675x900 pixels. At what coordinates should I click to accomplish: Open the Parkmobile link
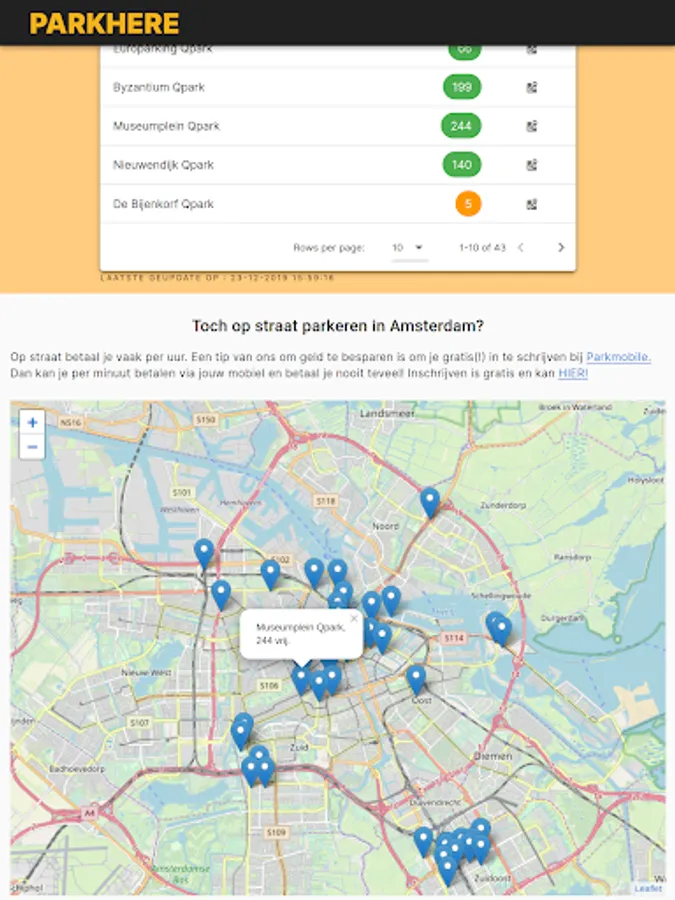(618, 356)
